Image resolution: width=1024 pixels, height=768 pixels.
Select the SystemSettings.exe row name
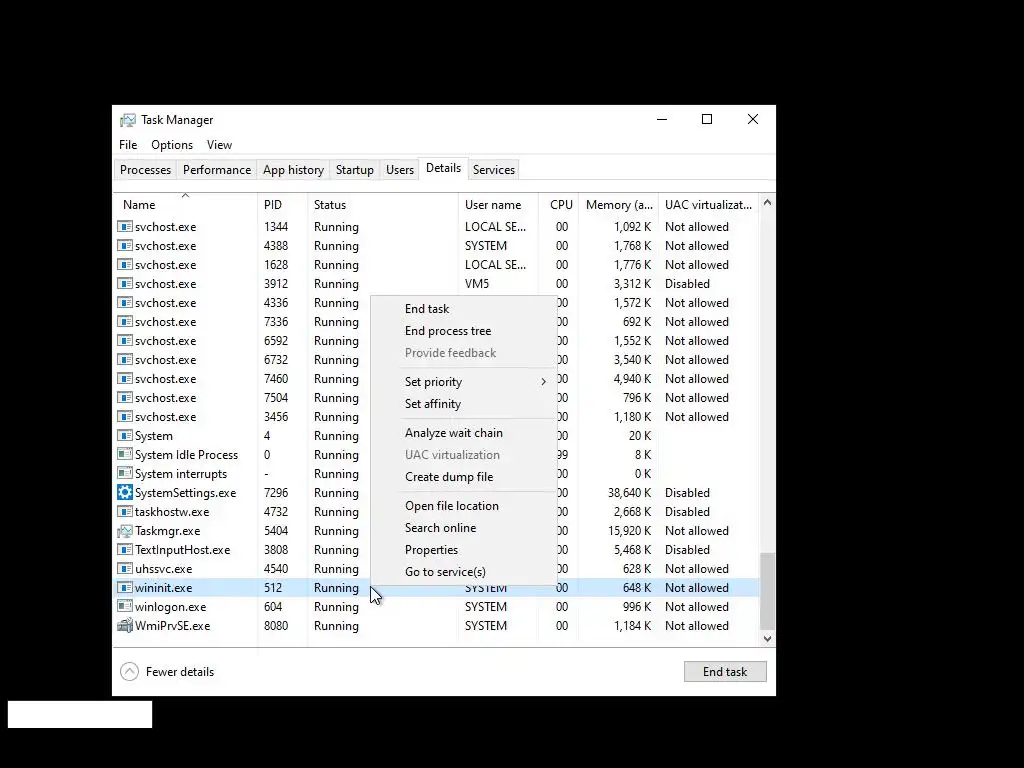click(x=185, y=492)
